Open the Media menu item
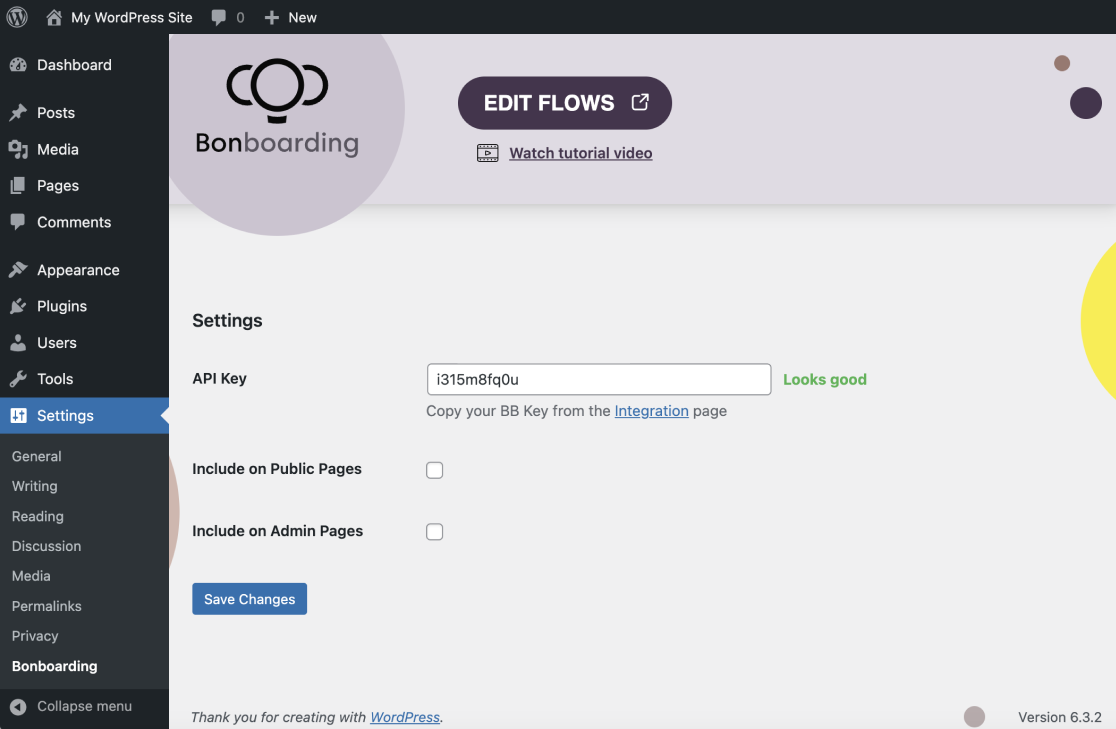This screenshot has height=729, width=1116. click(x=57, y=149)
